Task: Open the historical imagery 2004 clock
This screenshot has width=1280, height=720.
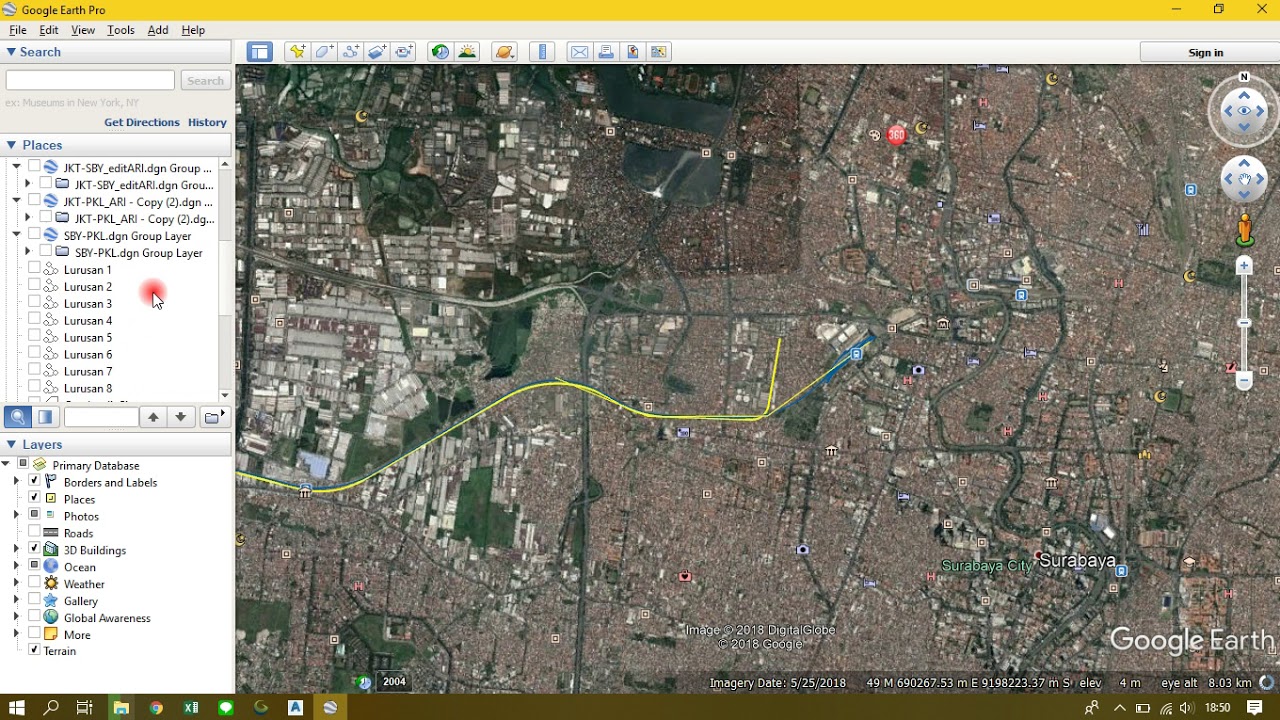Action: 364,682
